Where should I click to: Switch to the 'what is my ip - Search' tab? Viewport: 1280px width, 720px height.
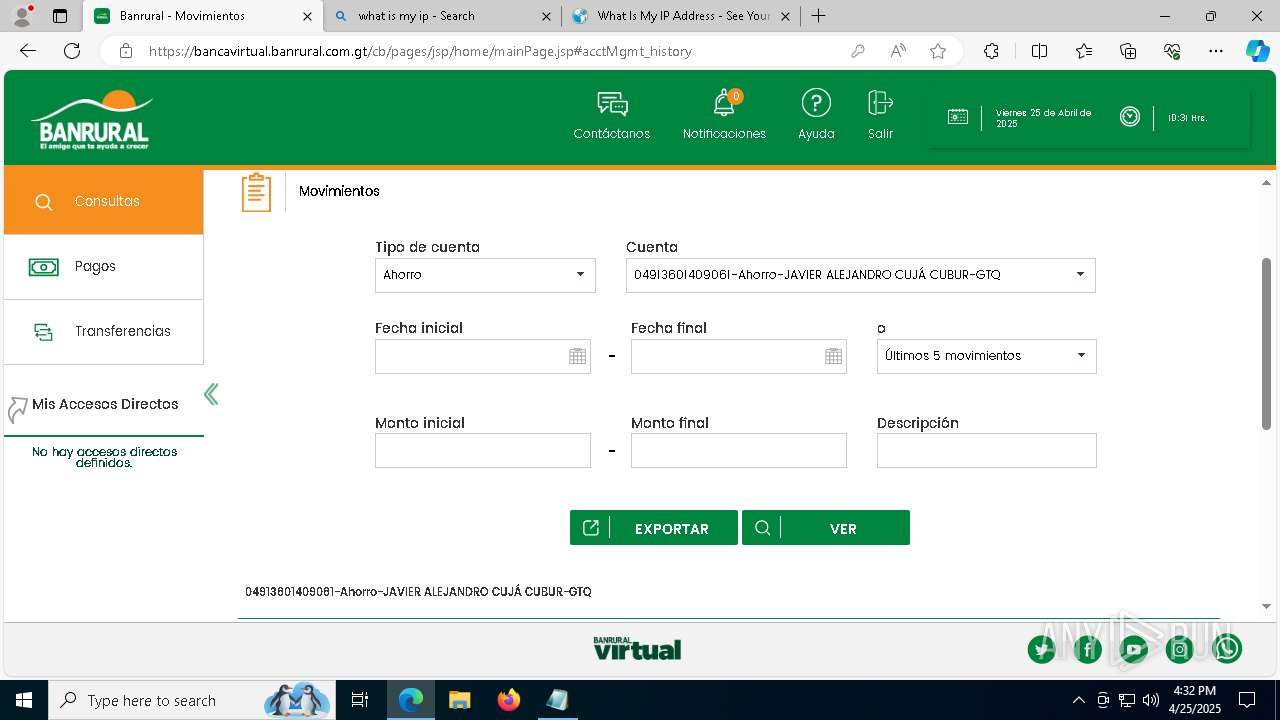(x=443, y=16)
